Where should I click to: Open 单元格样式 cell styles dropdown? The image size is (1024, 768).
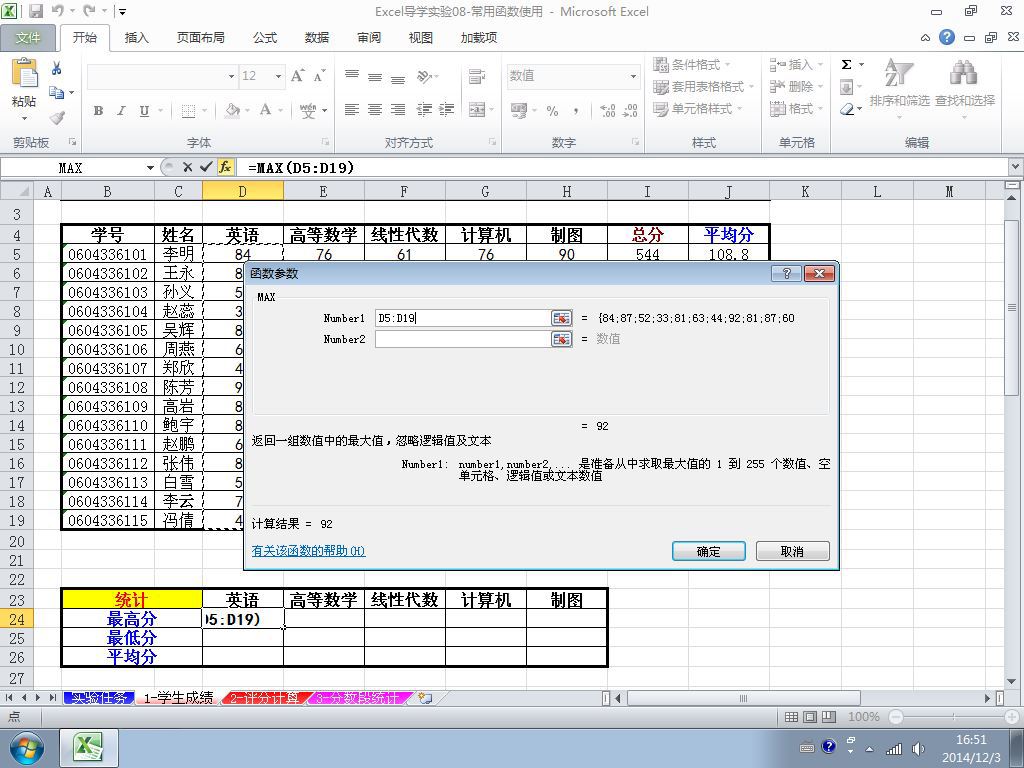tap(697, 108)
